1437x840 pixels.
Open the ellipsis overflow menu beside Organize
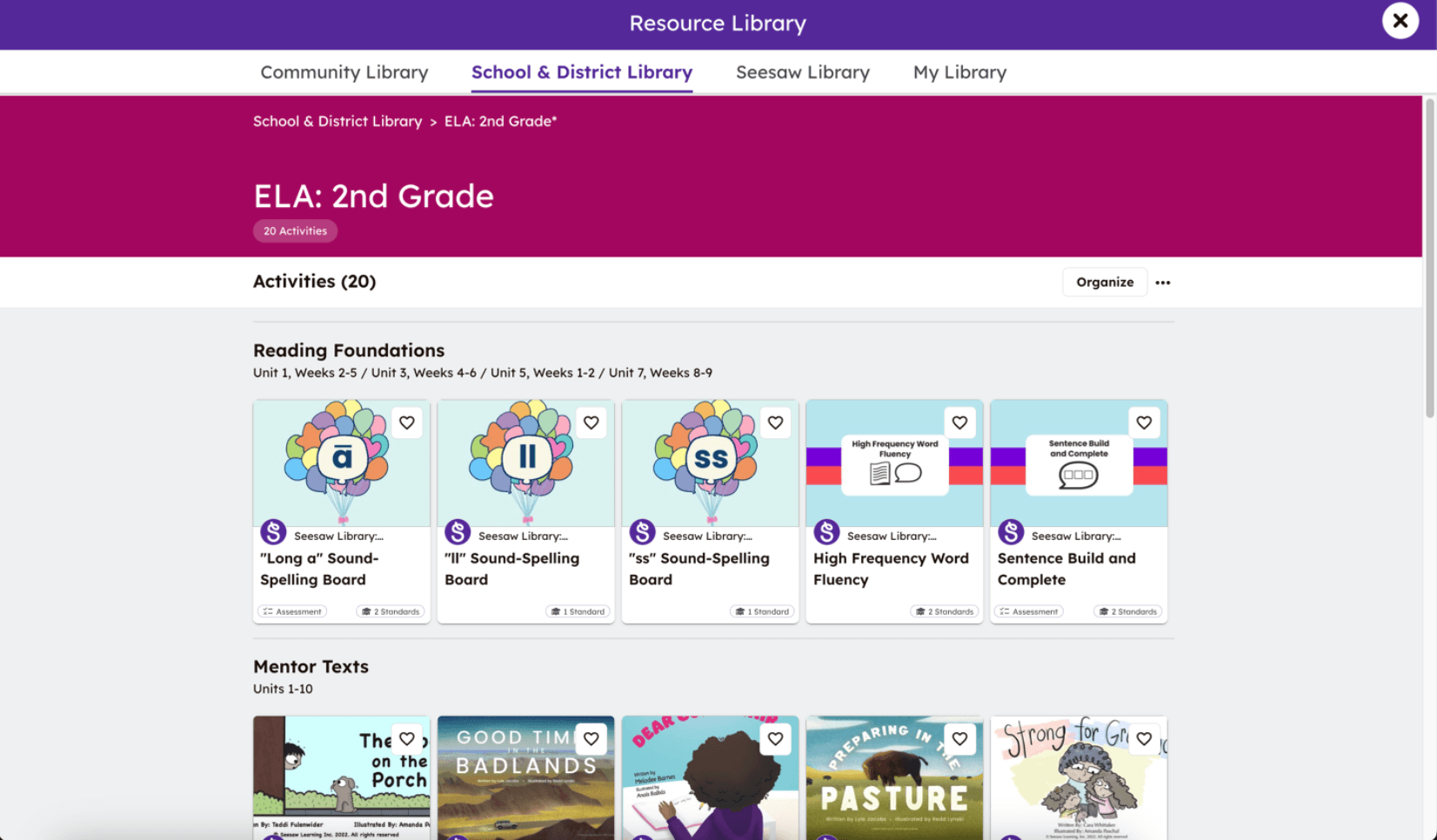1163,282
